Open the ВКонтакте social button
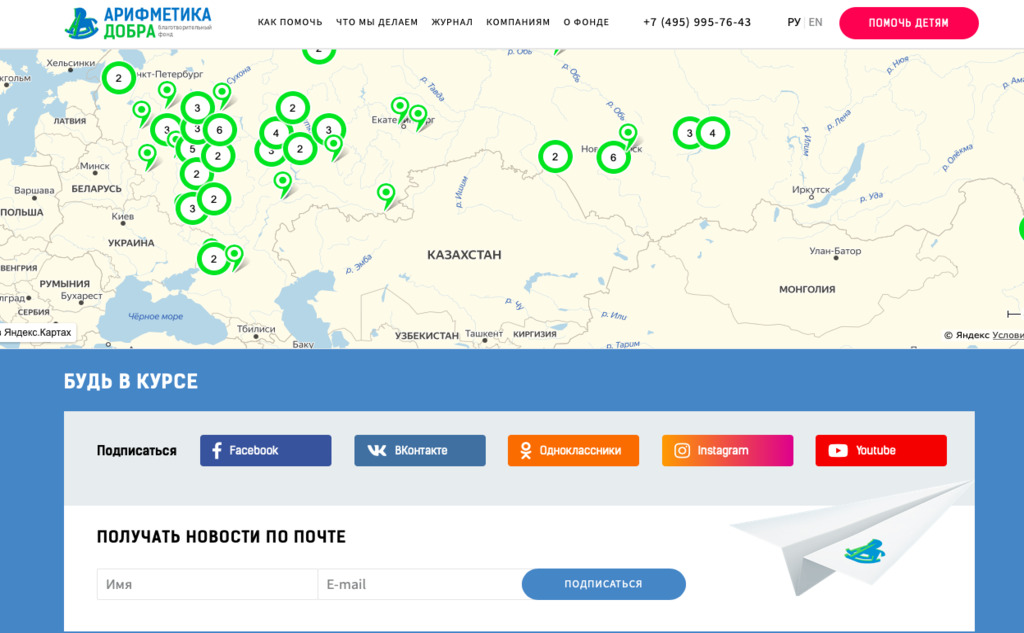This screenshot has height=633, width=1024. click(419, 450)
